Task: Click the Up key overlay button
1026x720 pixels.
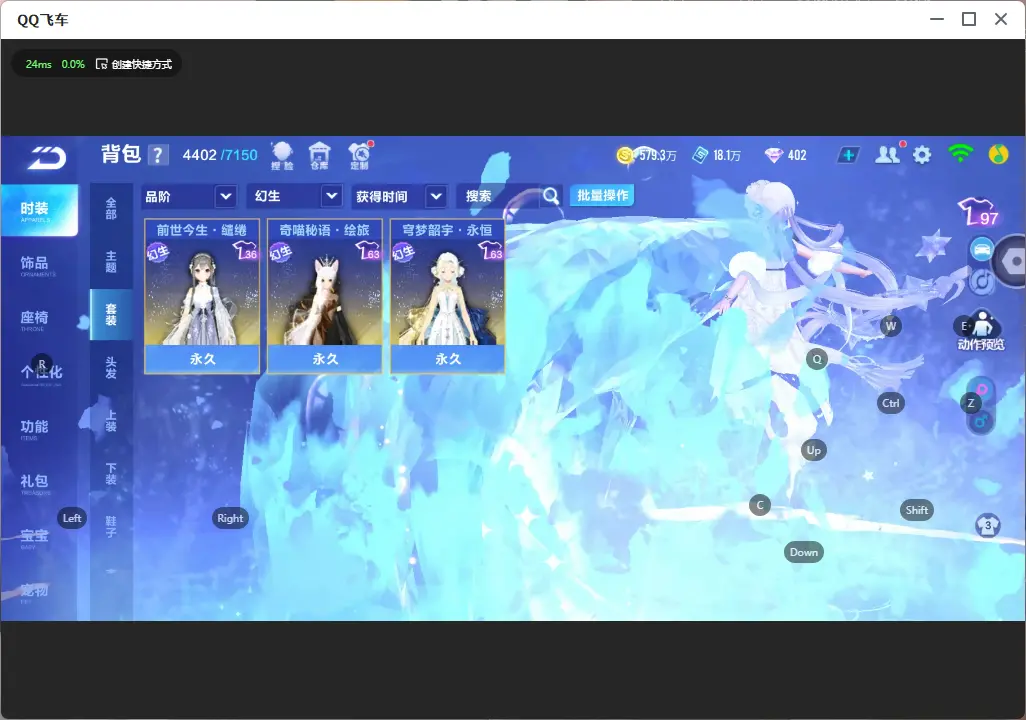Action: coord(813,450)
